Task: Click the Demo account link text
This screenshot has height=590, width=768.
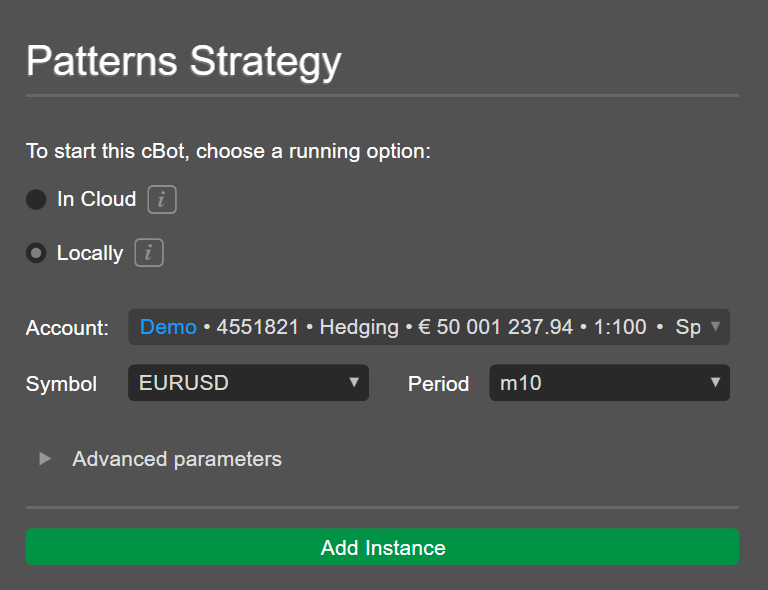Action: (x=168, y=327)
